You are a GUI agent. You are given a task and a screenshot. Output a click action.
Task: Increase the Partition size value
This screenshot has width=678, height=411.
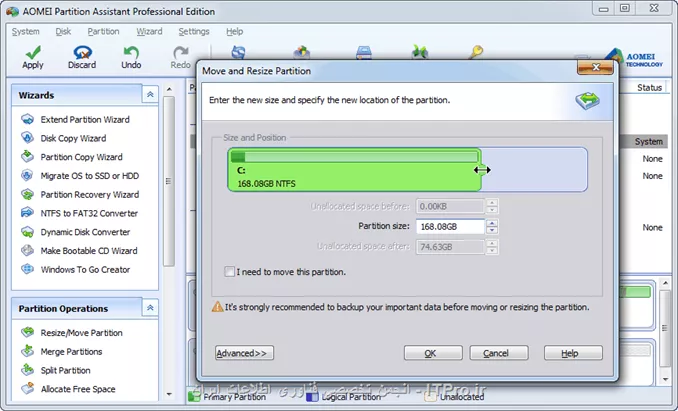(x=492, y=223)
